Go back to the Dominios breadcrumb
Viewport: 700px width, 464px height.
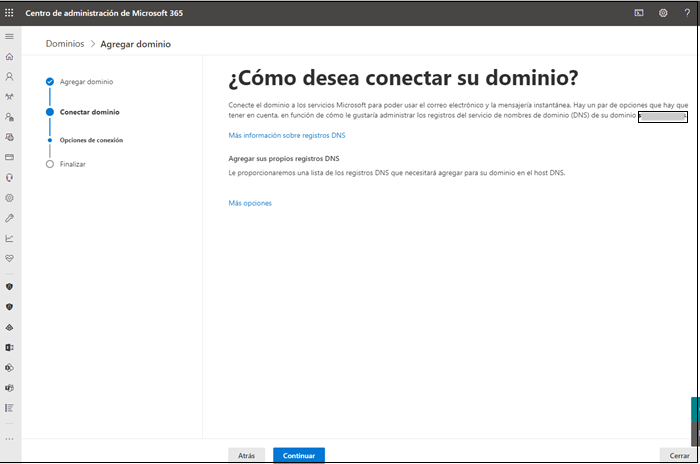pos(65,44)
